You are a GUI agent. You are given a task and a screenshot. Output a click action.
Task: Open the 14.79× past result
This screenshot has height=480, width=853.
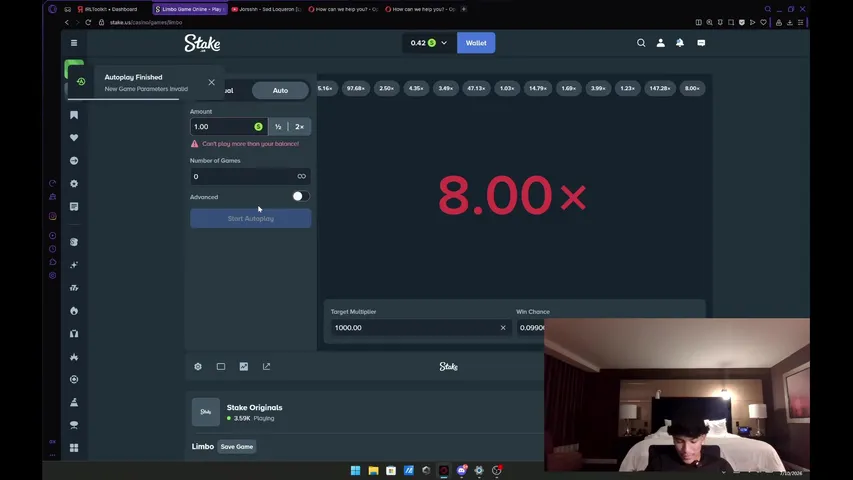click(x=538, y=88)
